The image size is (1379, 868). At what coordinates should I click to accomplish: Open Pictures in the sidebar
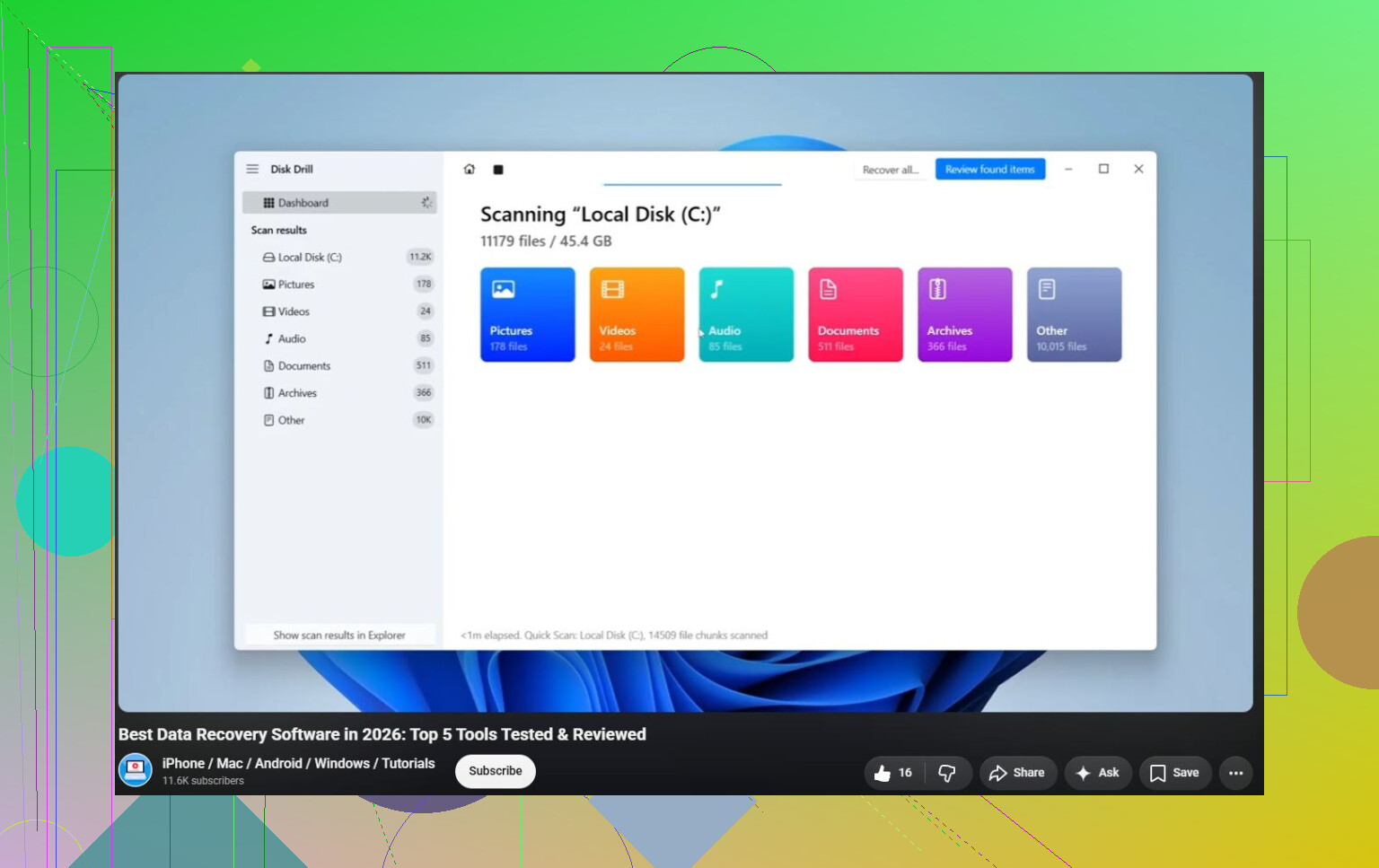[339, 285]
